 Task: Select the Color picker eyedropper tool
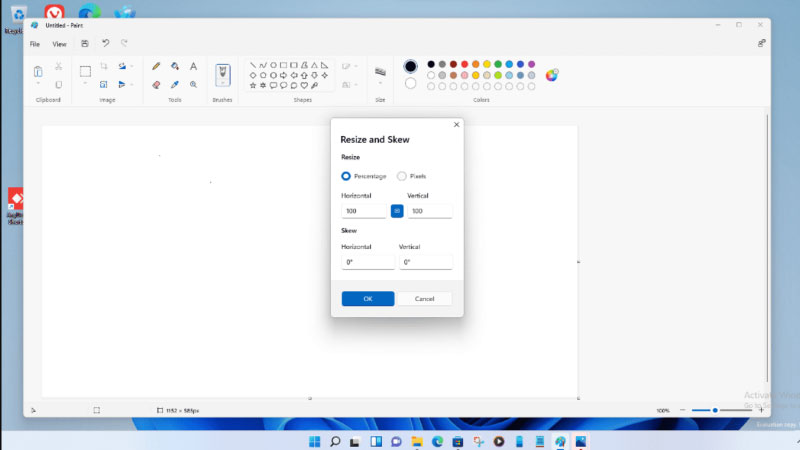[x=175, y=85]
